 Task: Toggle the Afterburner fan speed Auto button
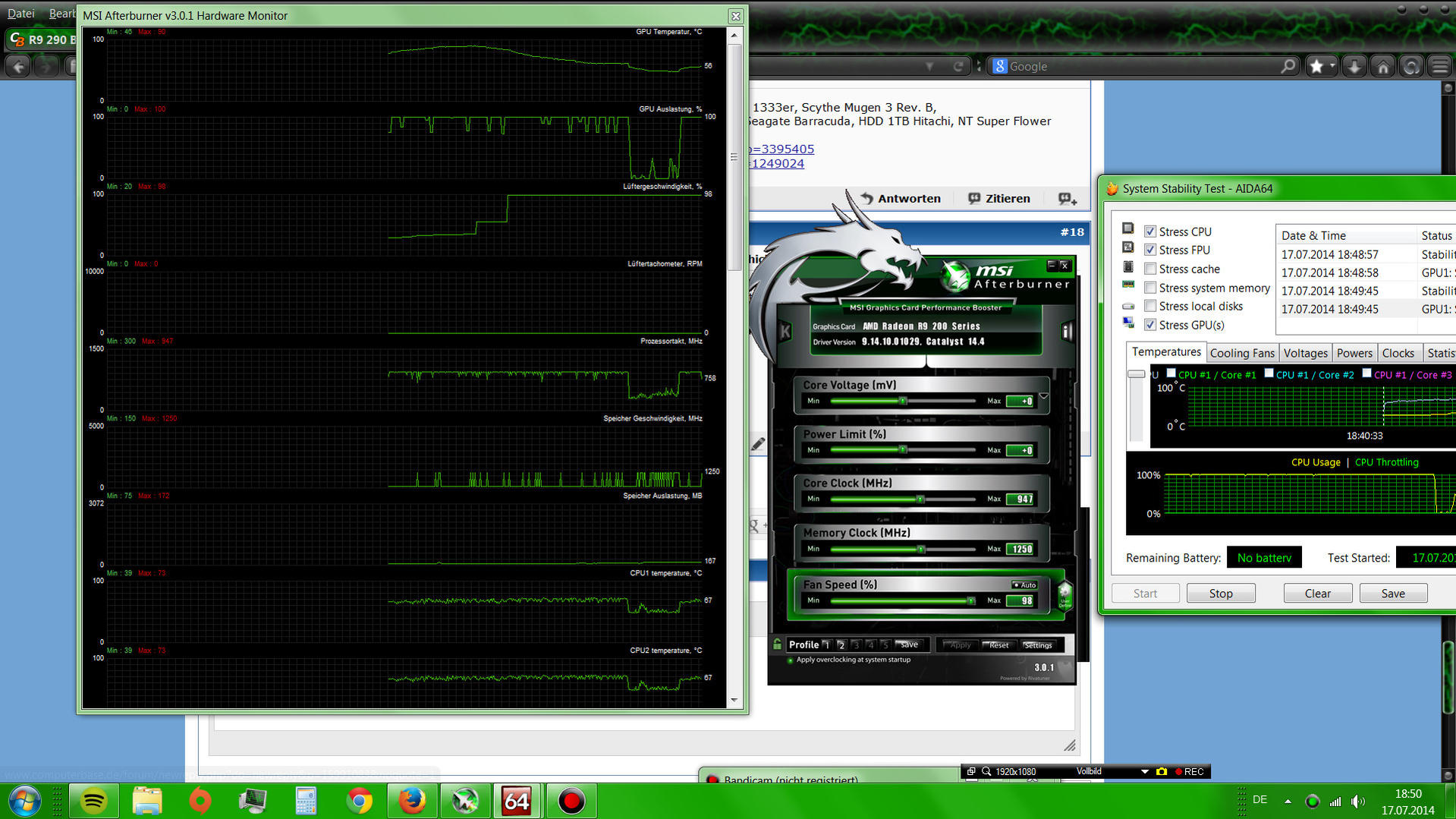click(x=1024, y=585)
